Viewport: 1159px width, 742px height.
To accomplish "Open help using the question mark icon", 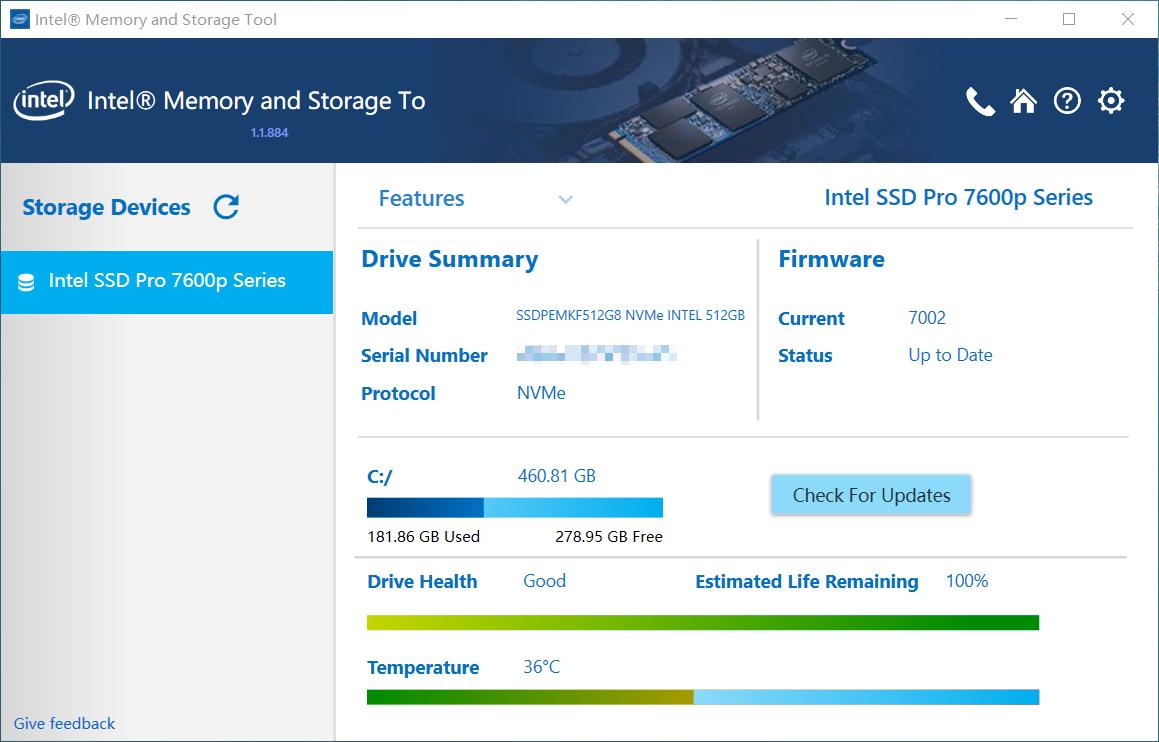I will (1067, 100).
